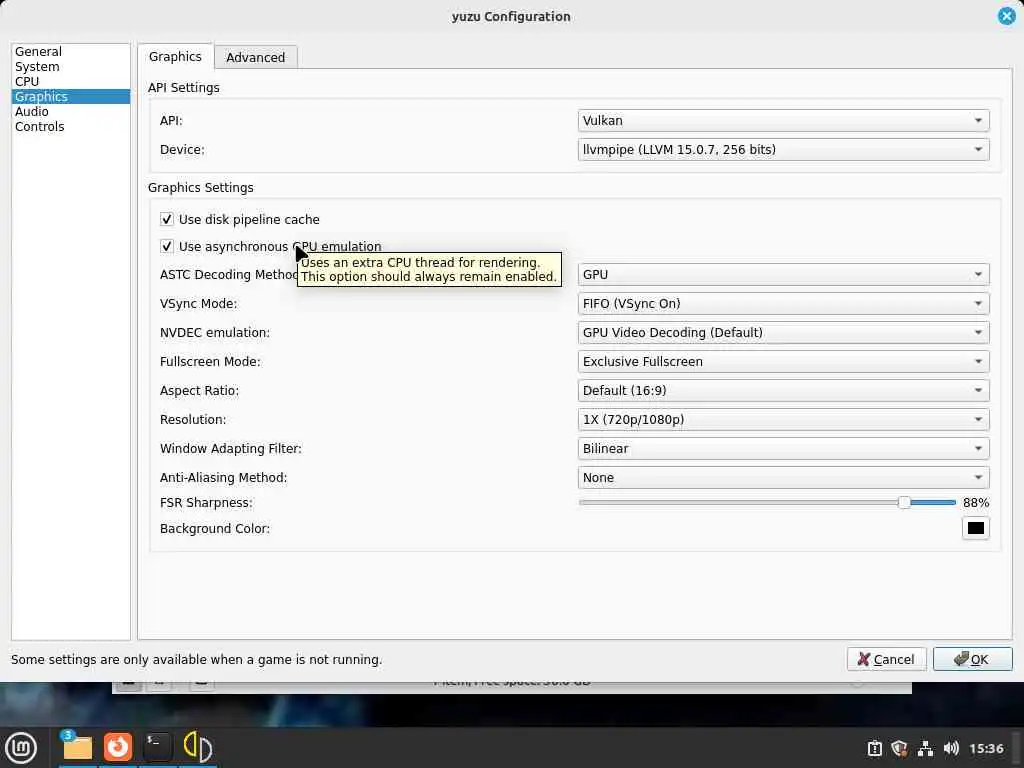Open the terminal from the taskbar

point(157,747)
